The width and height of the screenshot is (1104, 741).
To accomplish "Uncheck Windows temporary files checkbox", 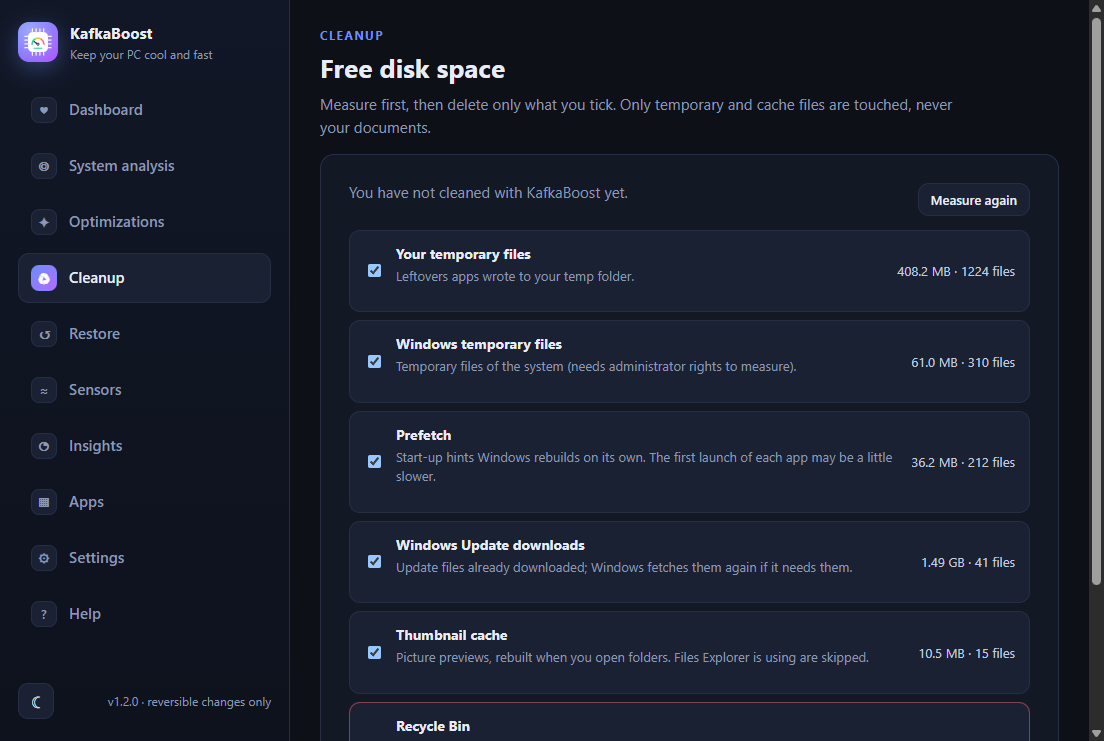I will coord(375,361).
